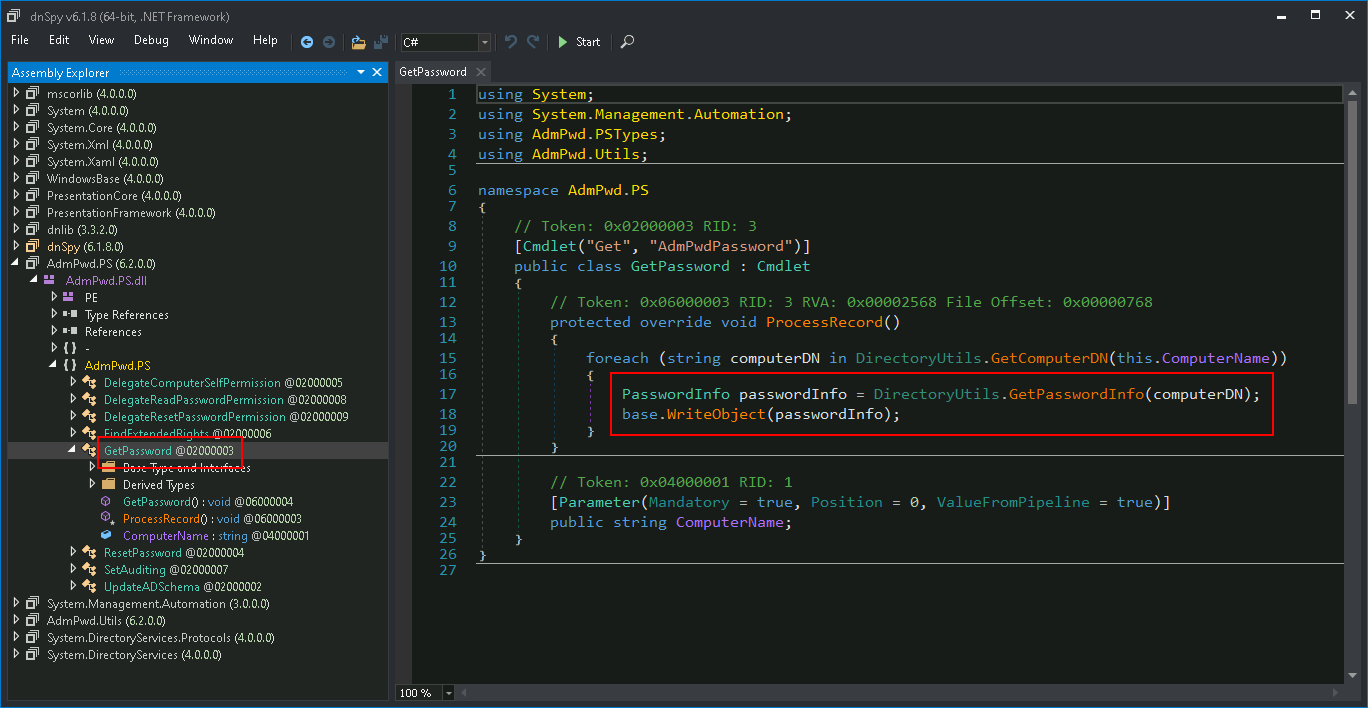Close the Assembly Explorer panel
The width and height of the screenshot is (1368, 708).
pos(377,72)
